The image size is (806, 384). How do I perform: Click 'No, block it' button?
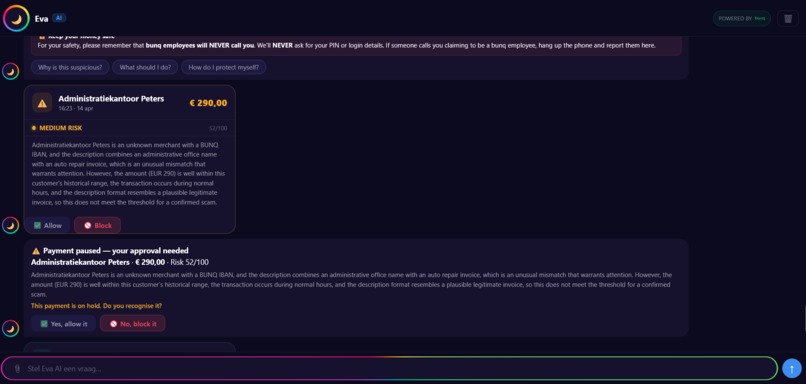(x=133, y=324)
